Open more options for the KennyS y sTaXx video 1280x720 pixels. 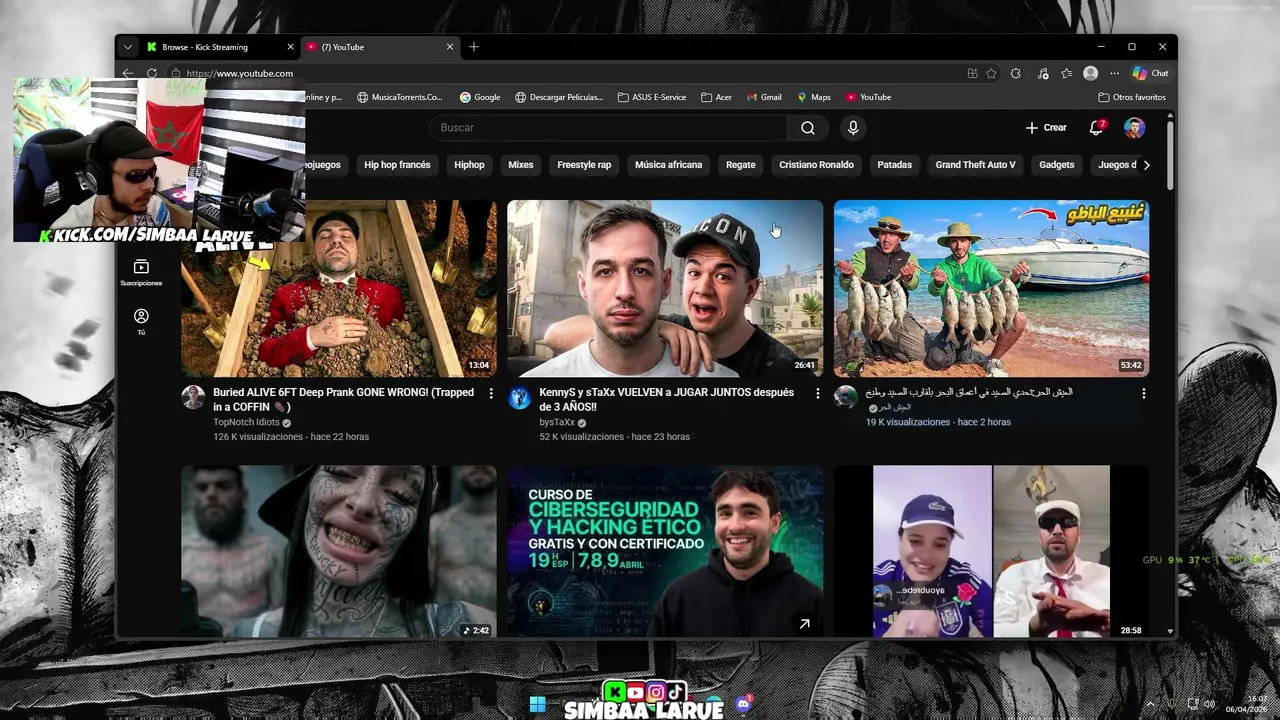(x=818, y=394)
